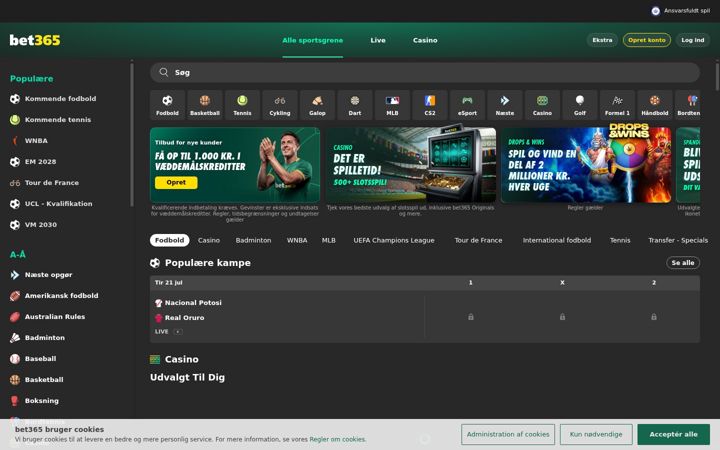Select the Fodbold filter pill

click(x=169, y=240)
